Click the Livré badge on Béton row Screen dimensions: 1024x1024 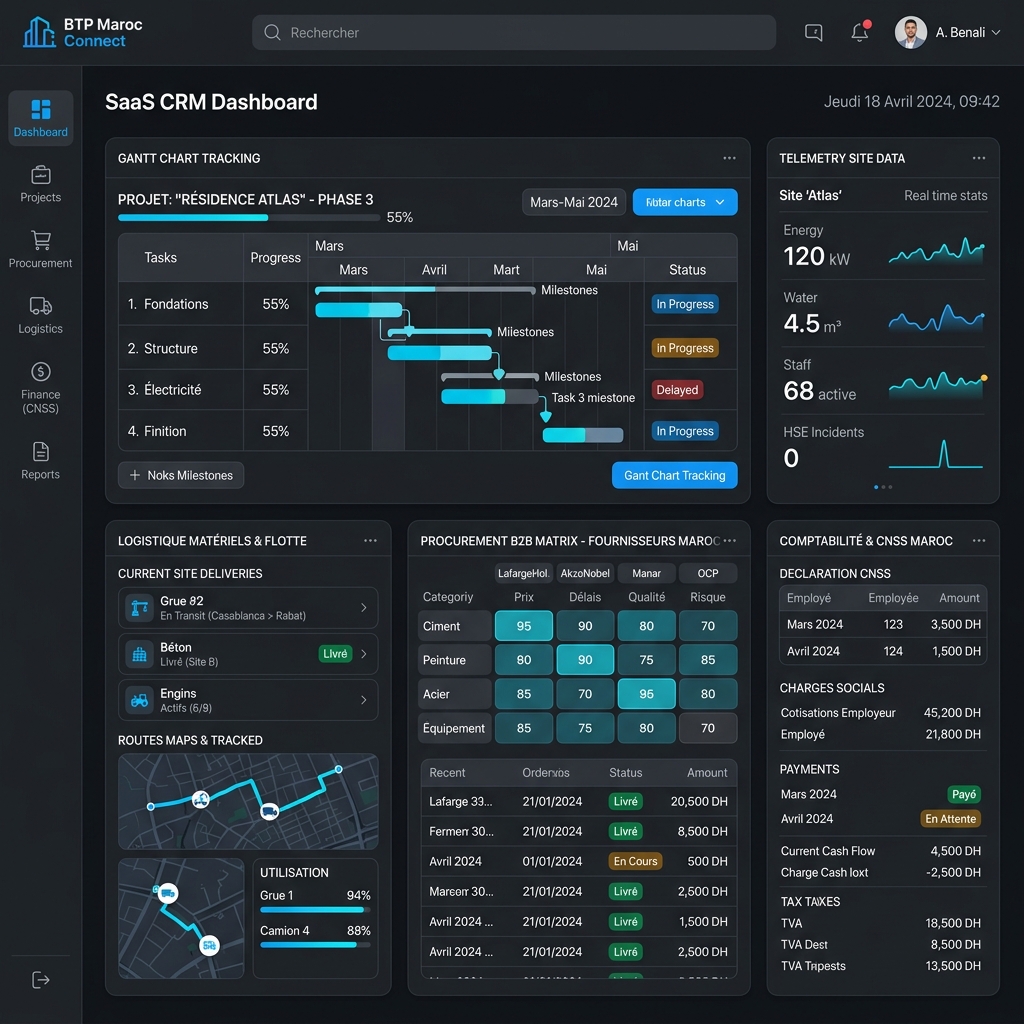(x=335, y=654)
